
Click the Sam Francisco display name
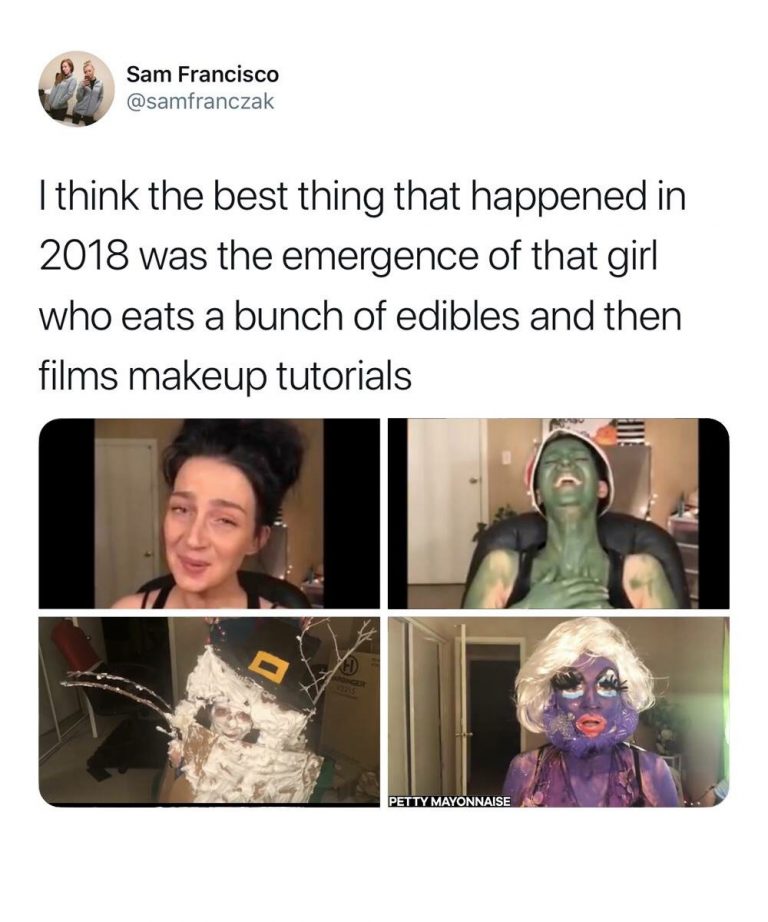coord(203,75)
